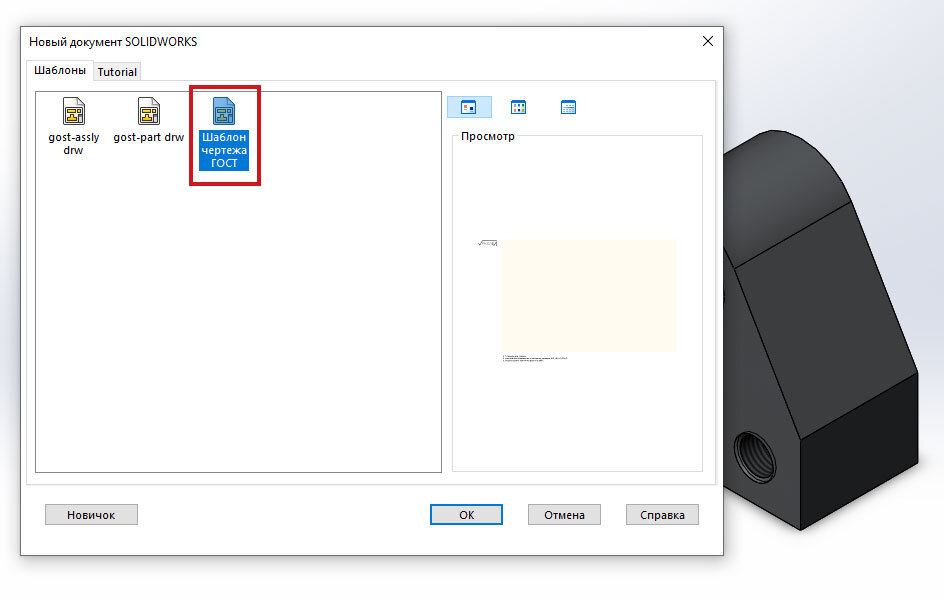Open help with Справка button

(662, 515)
